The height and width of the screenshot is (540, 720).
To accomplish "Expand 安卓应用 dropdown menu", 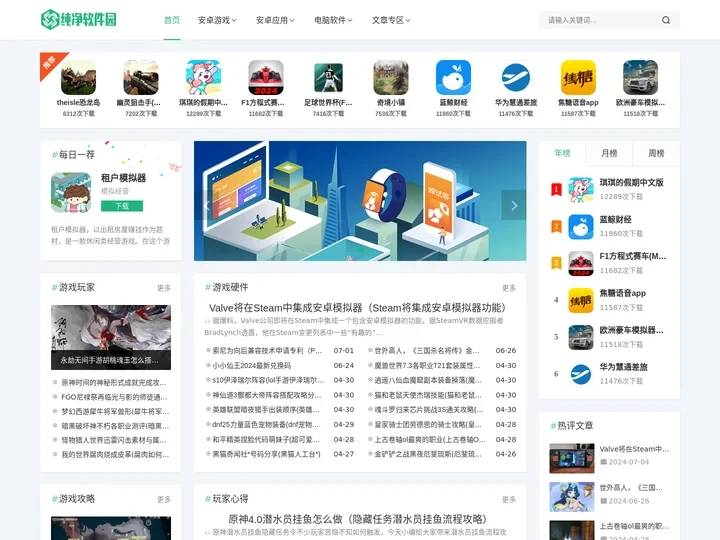I will (x=275, y=20).
